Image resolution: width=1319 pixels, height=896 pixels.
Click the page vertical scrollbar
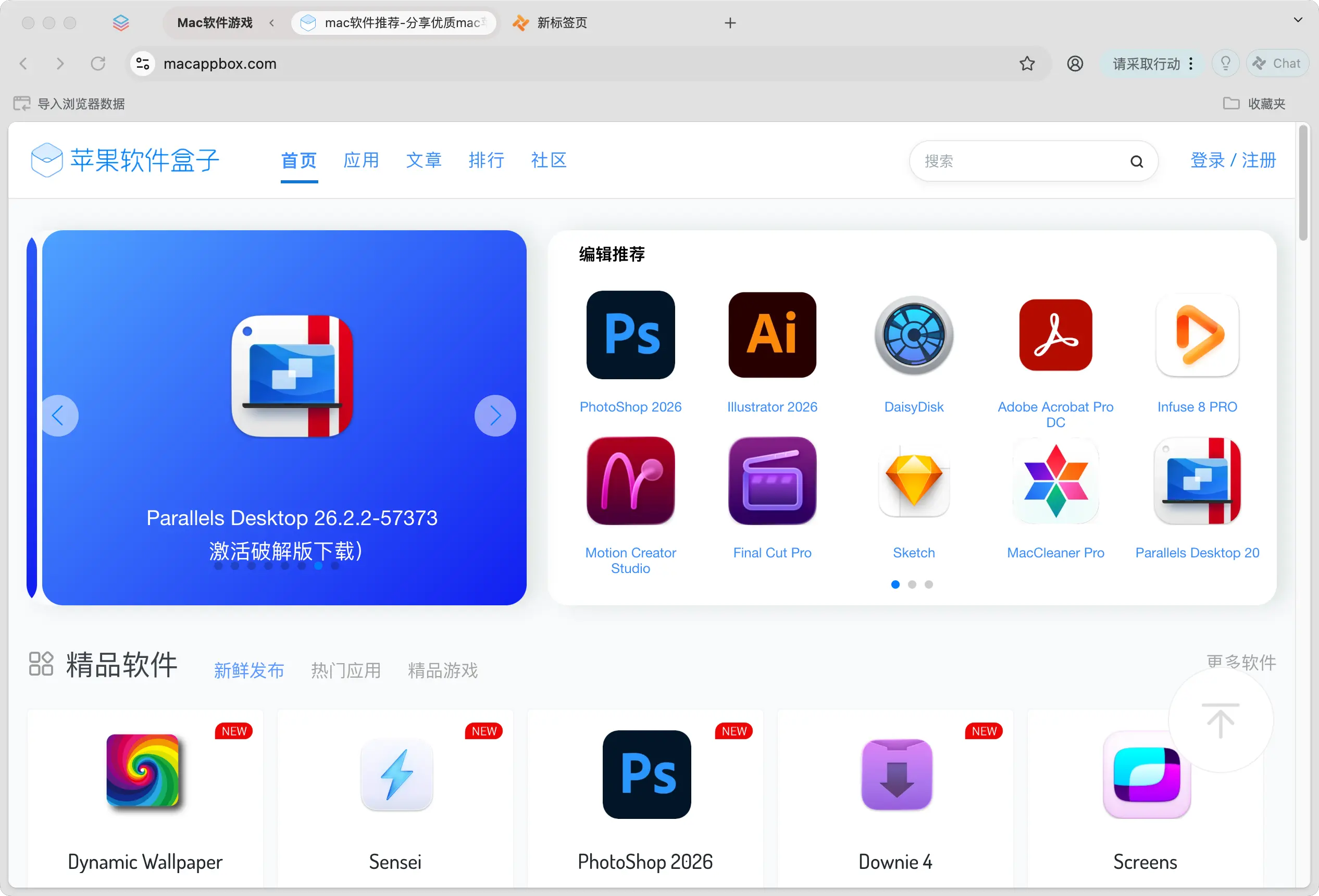pyautogui.click(x=1302, y=183)
